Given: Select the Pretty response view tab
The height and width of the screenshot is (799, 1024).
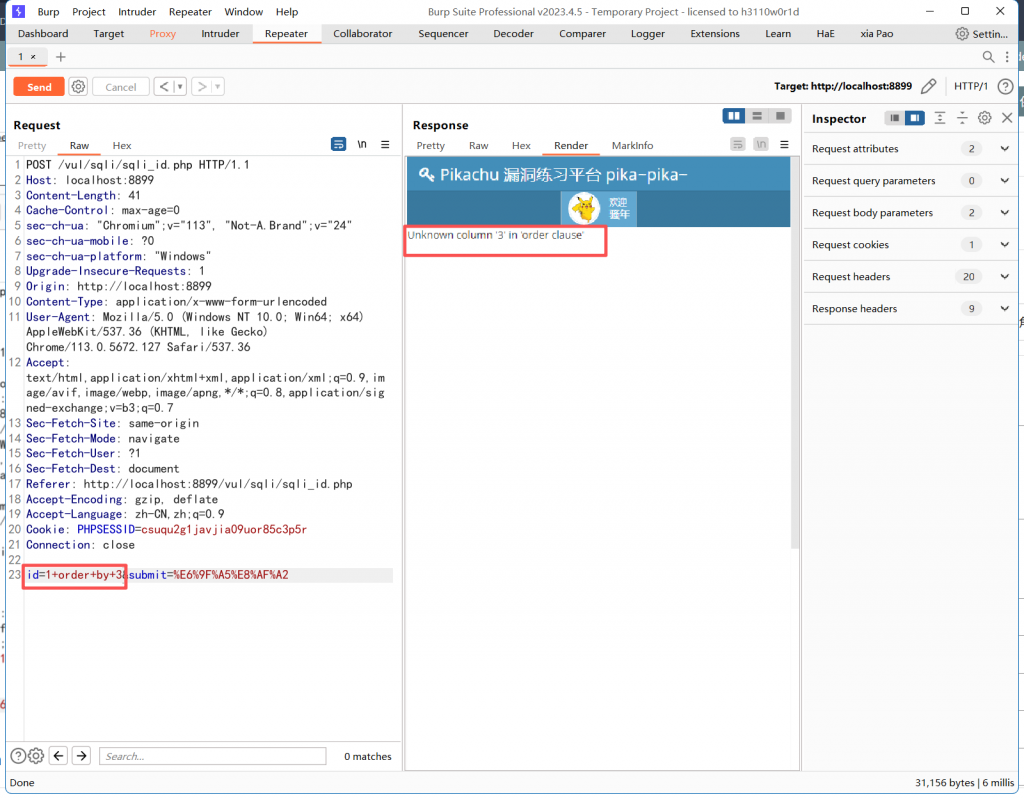Looking at the screenshot, I should tap(430, 146).
